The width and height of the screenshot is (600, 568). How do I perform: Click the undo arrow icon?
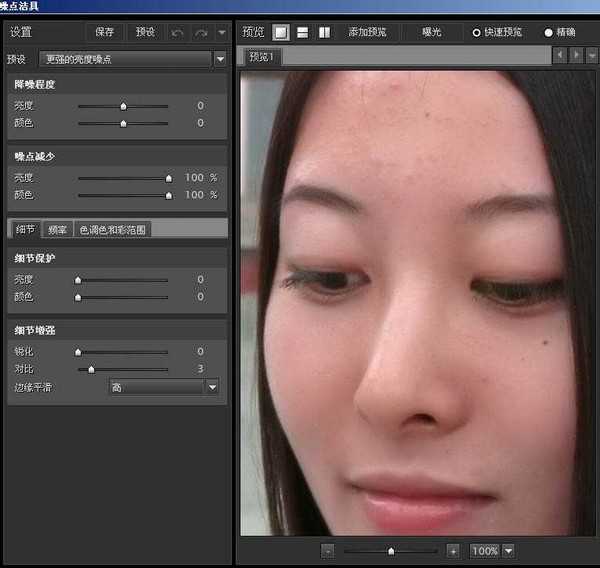(178, 32)
